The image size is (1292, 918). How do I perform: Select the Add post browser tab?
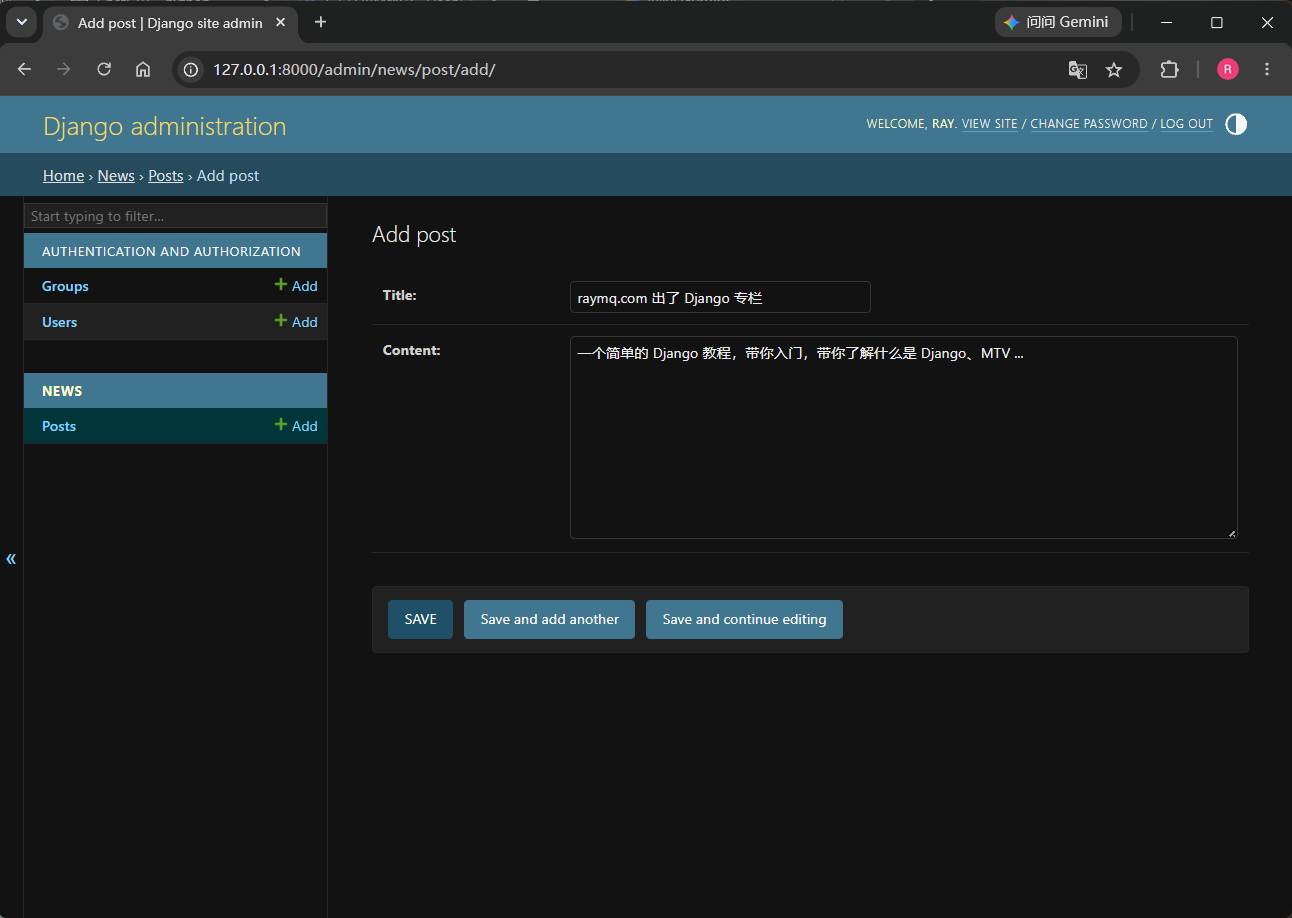click(x=170, y=23)
